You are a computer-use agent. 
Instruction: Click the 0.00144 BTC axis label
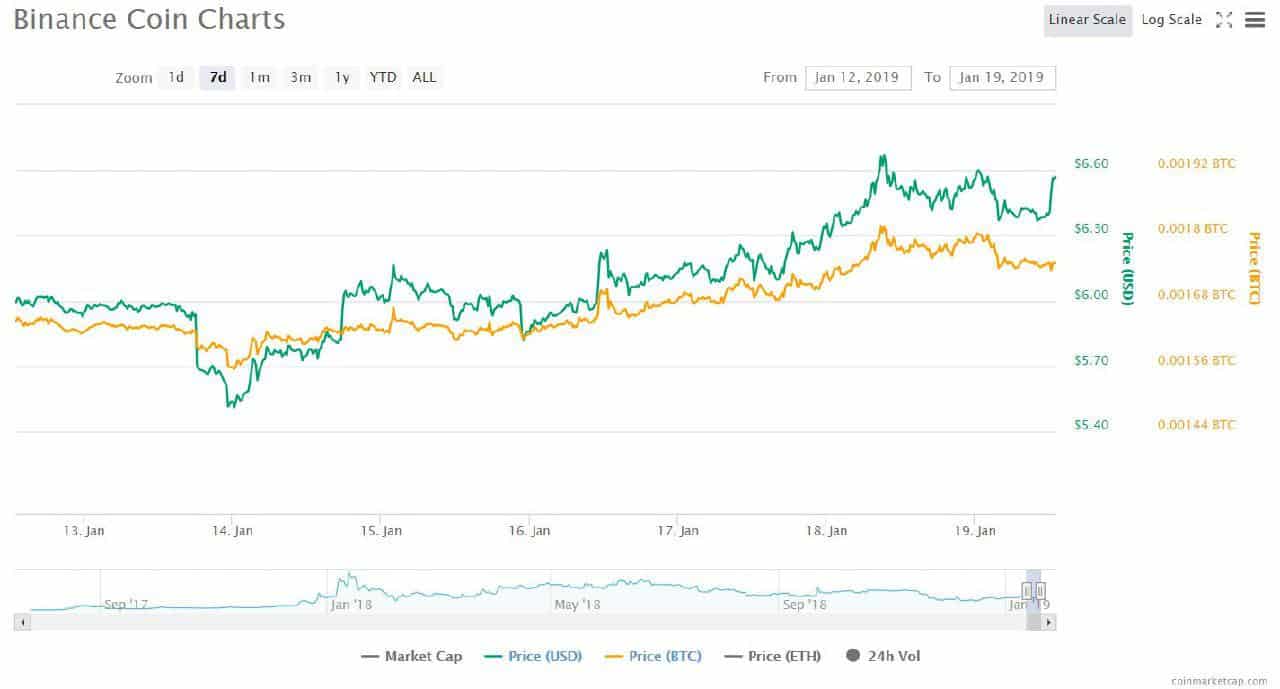[x=1197, y=425]
